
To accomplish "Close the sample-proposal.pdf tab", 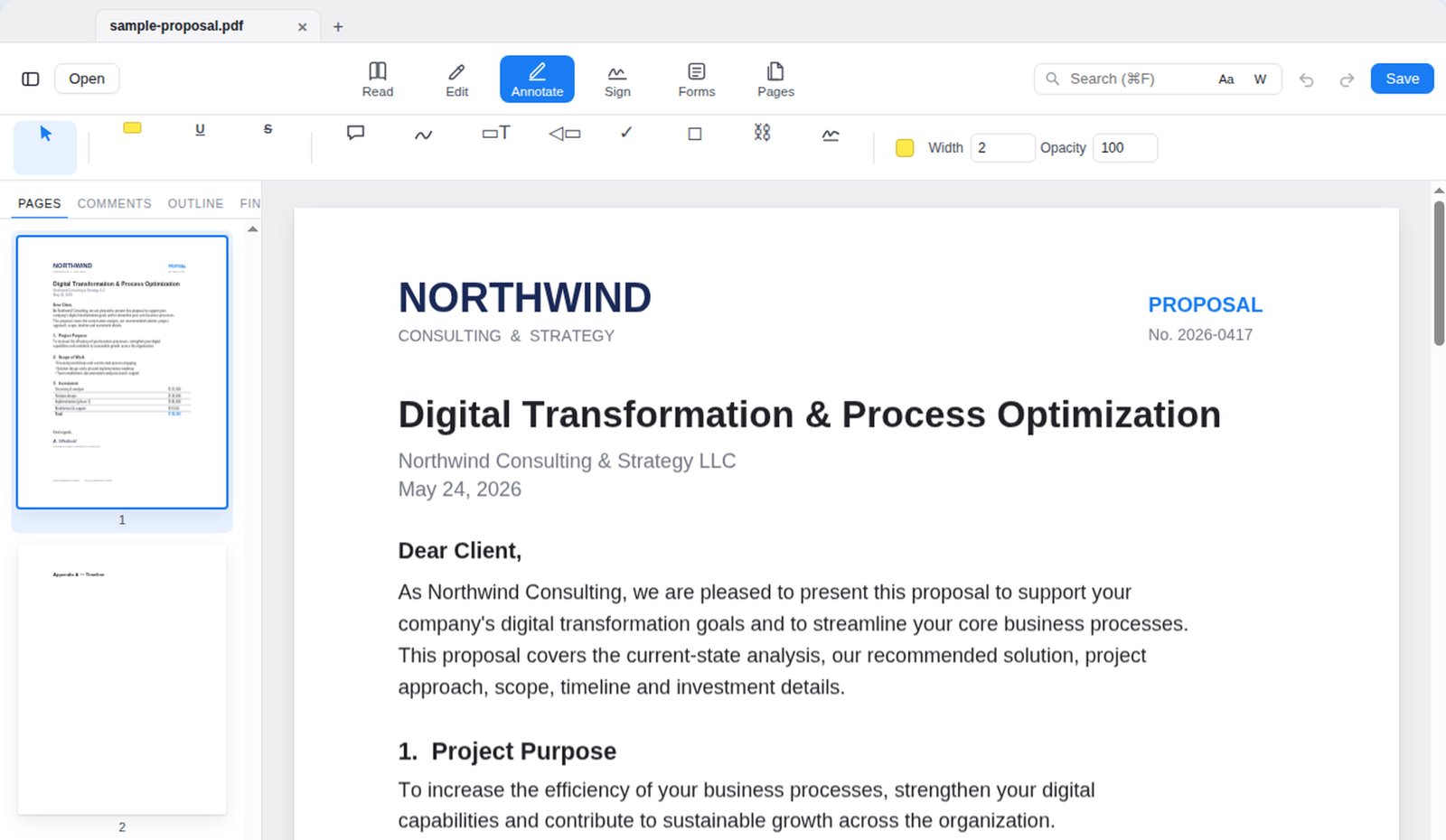I will tap(303, 27).
